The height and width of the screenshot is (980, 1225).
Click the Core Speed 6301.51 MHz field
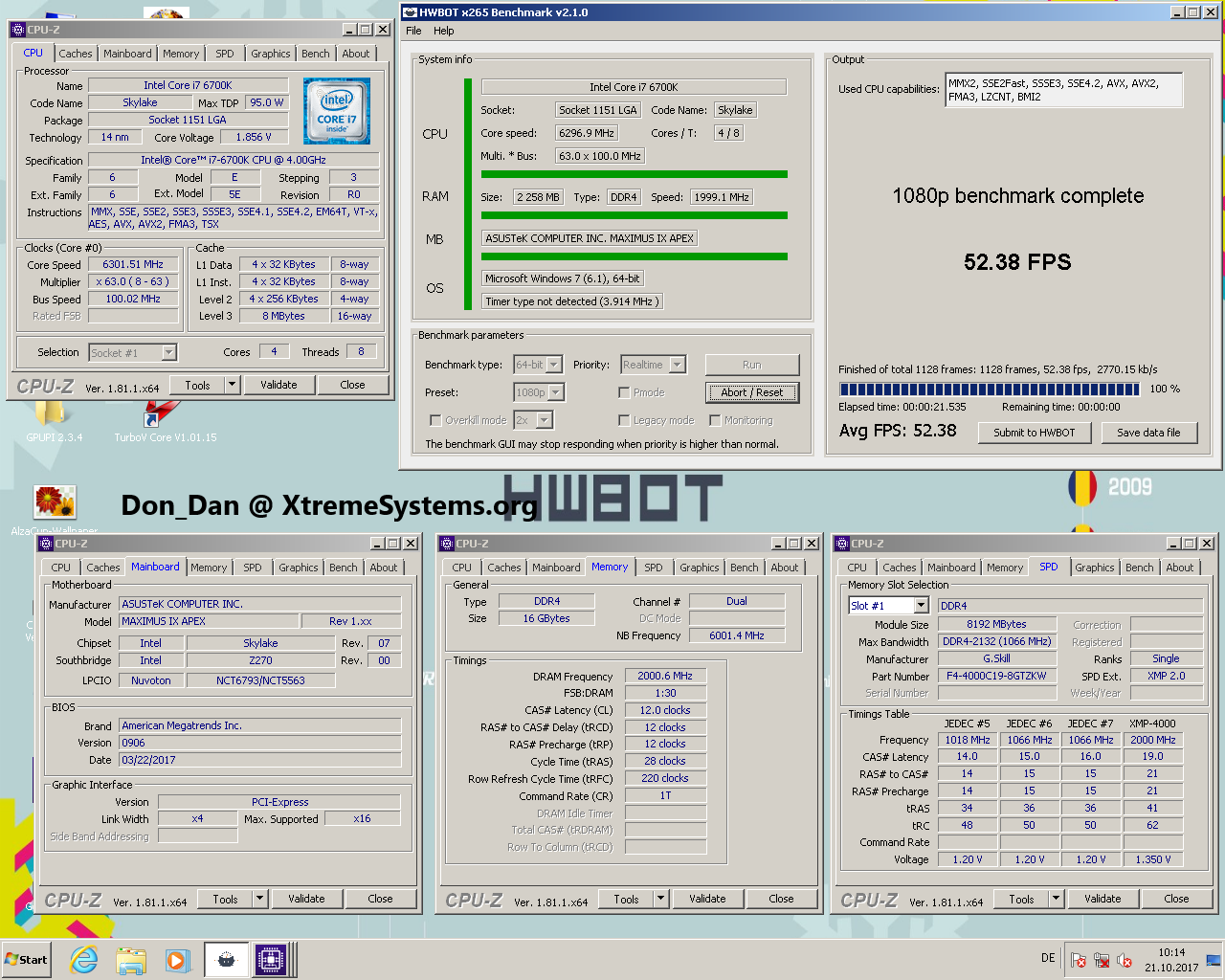click(x=133, y=265)
